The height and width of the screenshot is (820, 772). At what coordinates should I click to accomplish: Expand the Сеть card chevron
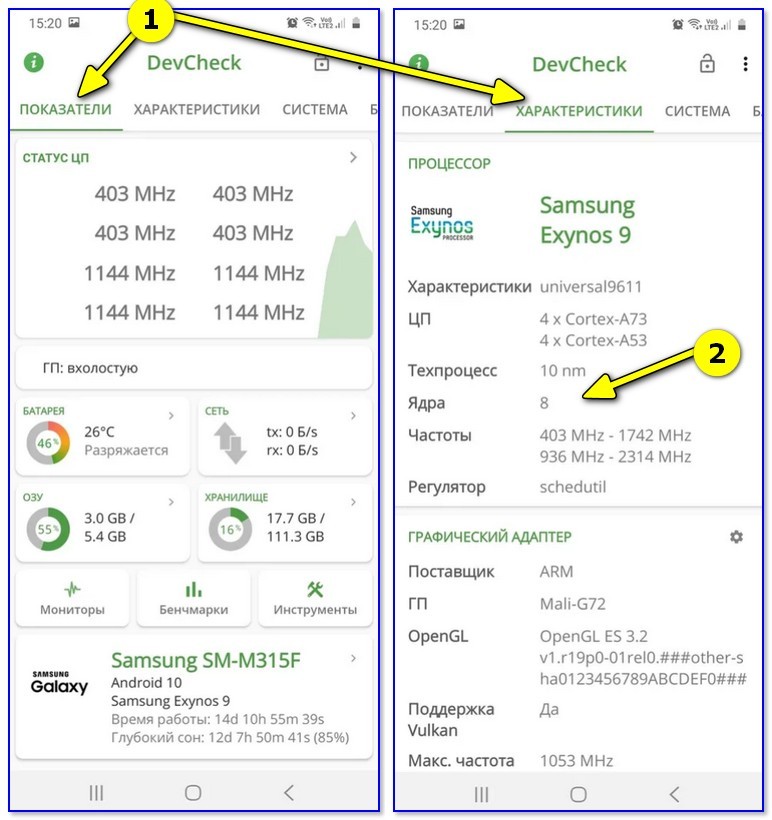[354, 416]
